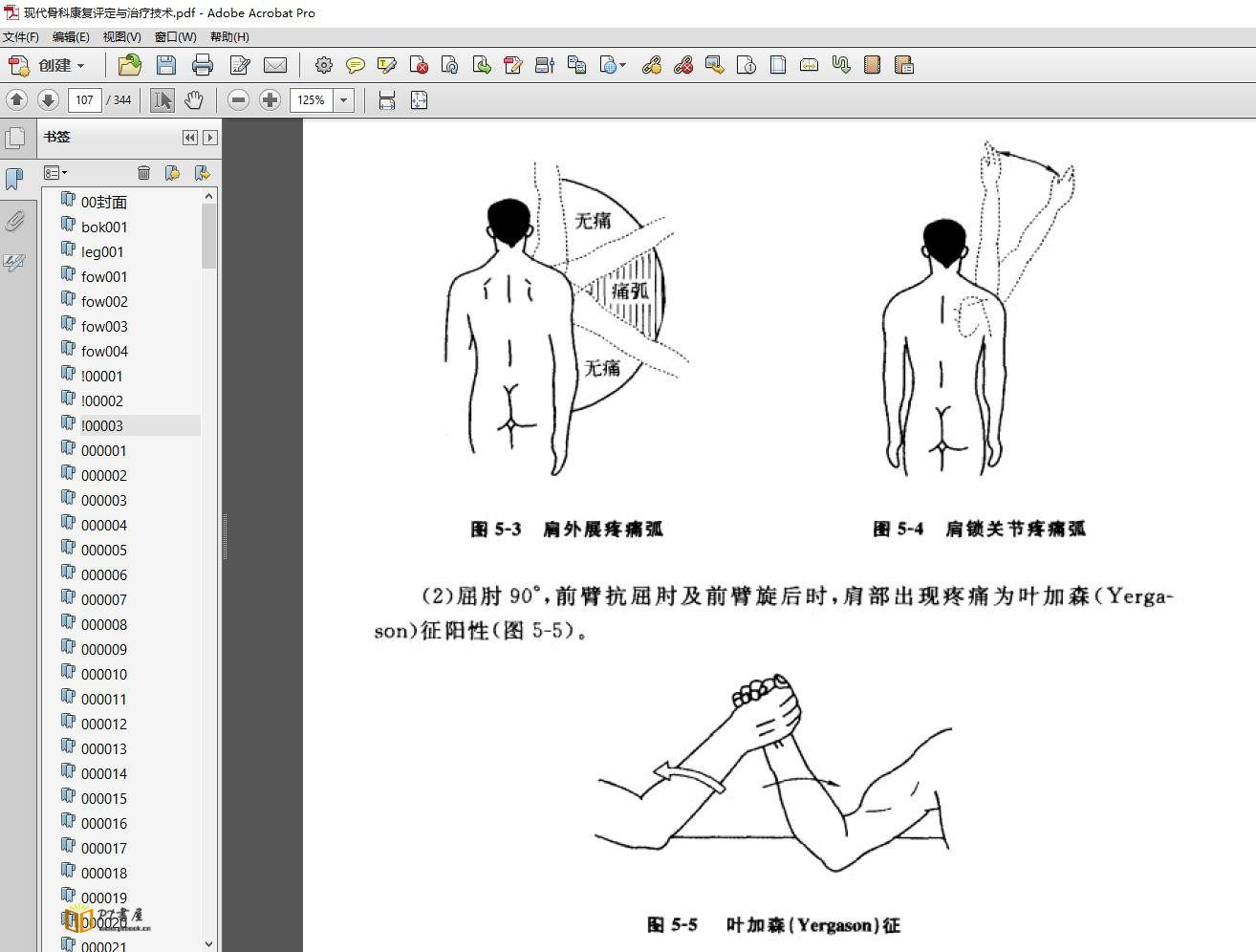Viewport: 1256px width, 952px height.
Task: Click the extract page icon
Action: (482, 65)
